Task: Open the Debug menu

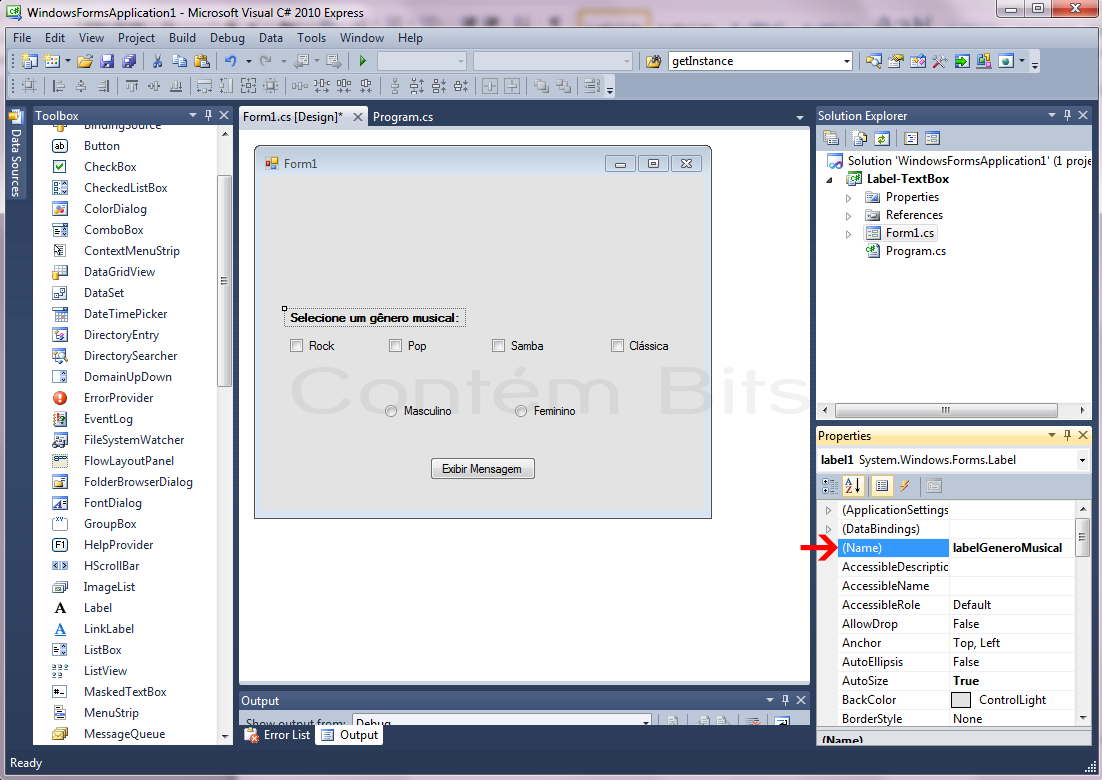Action: 227,38
